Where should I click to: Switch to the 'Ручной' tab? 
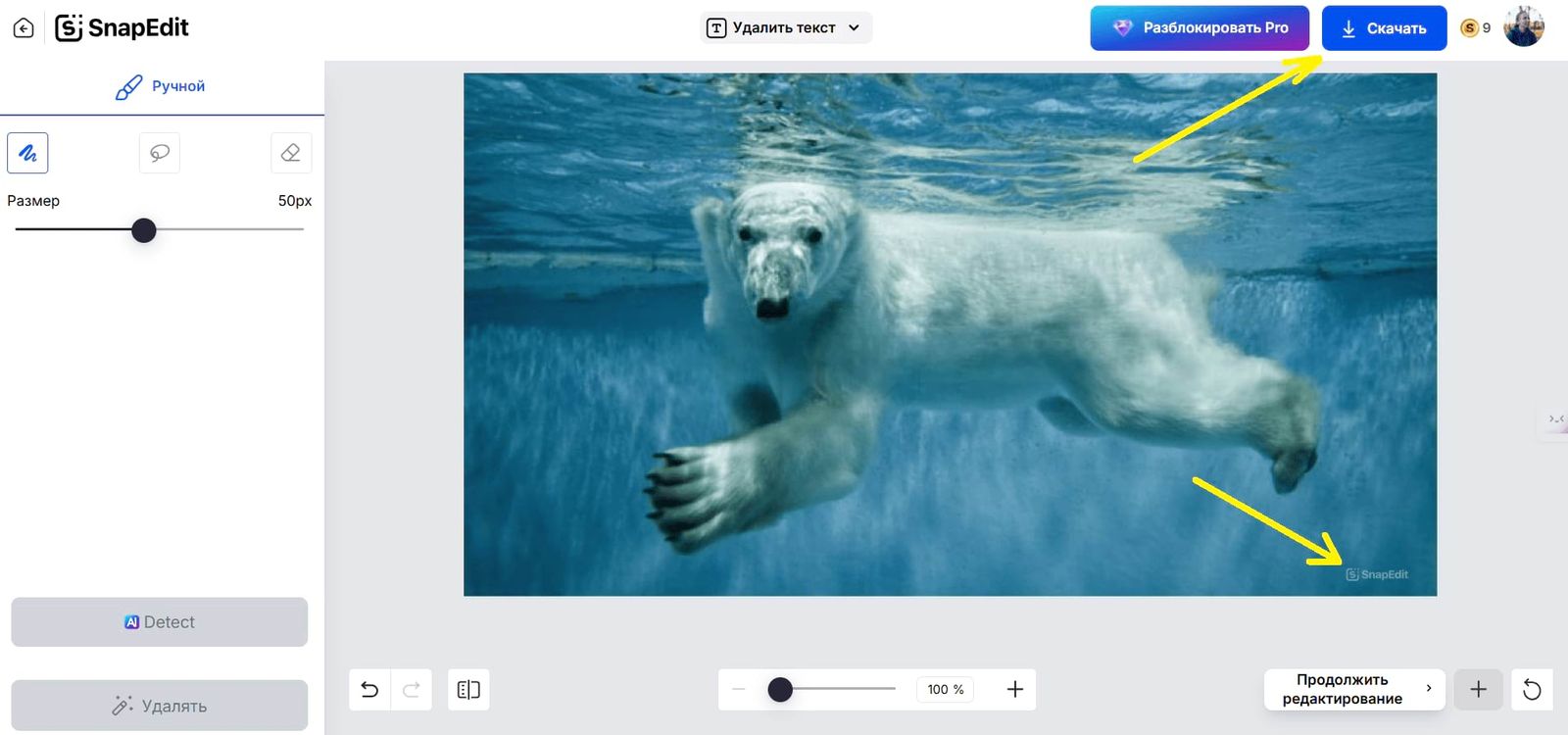(161, 86)
